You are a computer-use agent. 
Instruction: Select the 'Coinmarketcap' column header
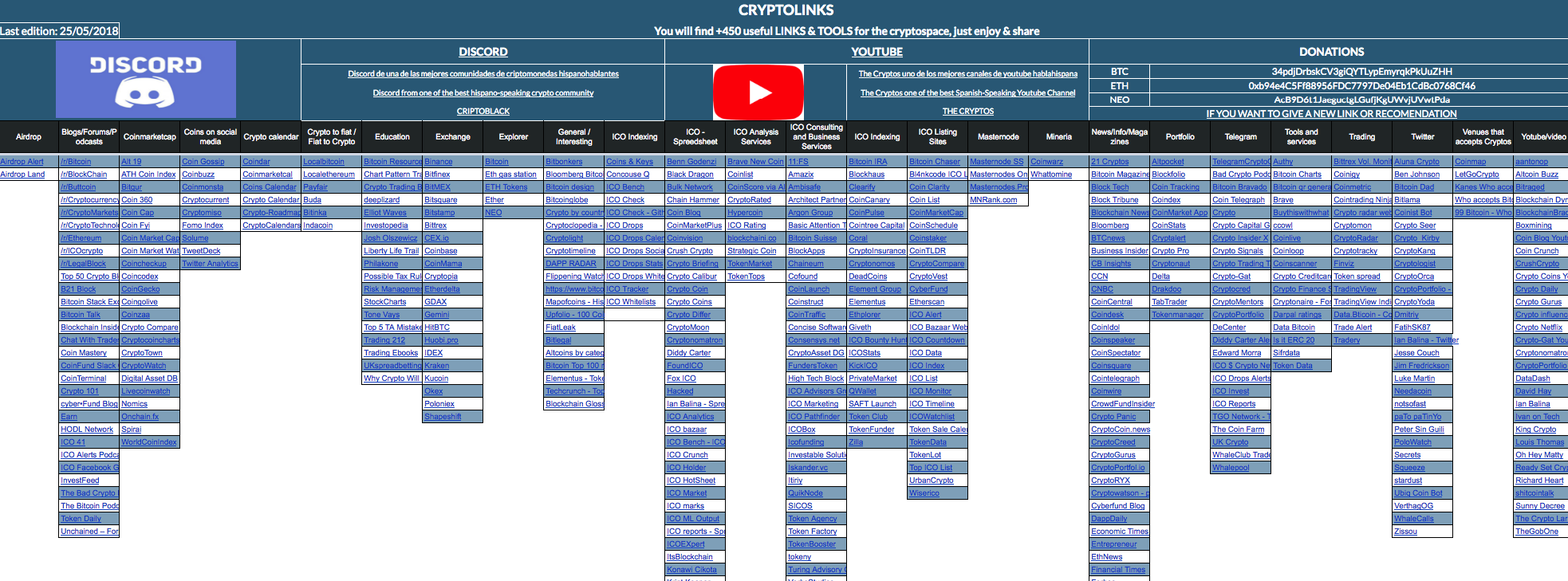coord(150,137)
